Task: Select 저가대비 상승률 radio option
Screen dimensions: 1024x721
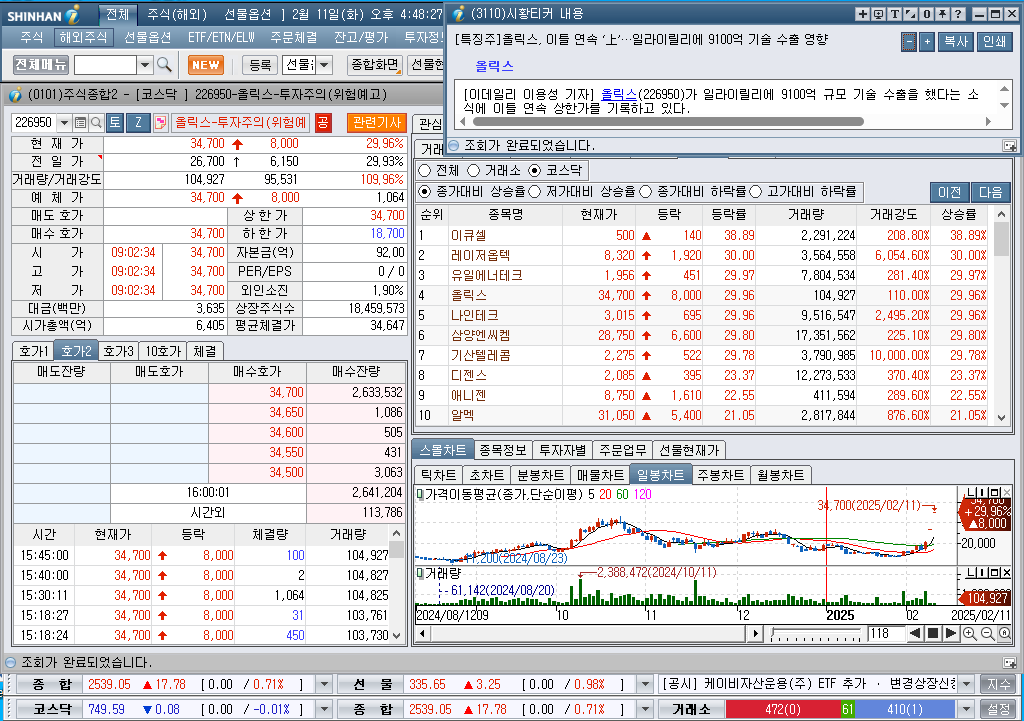Action: [x=535, y=191]
